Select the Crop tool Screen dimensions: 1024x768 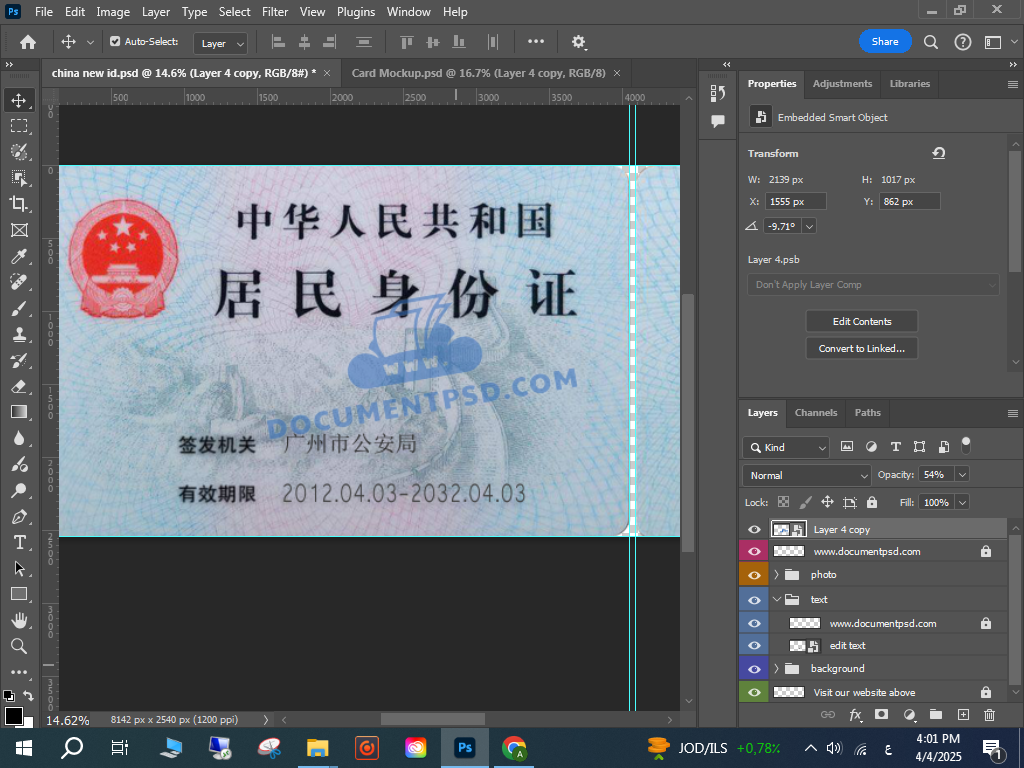point(19,204)
